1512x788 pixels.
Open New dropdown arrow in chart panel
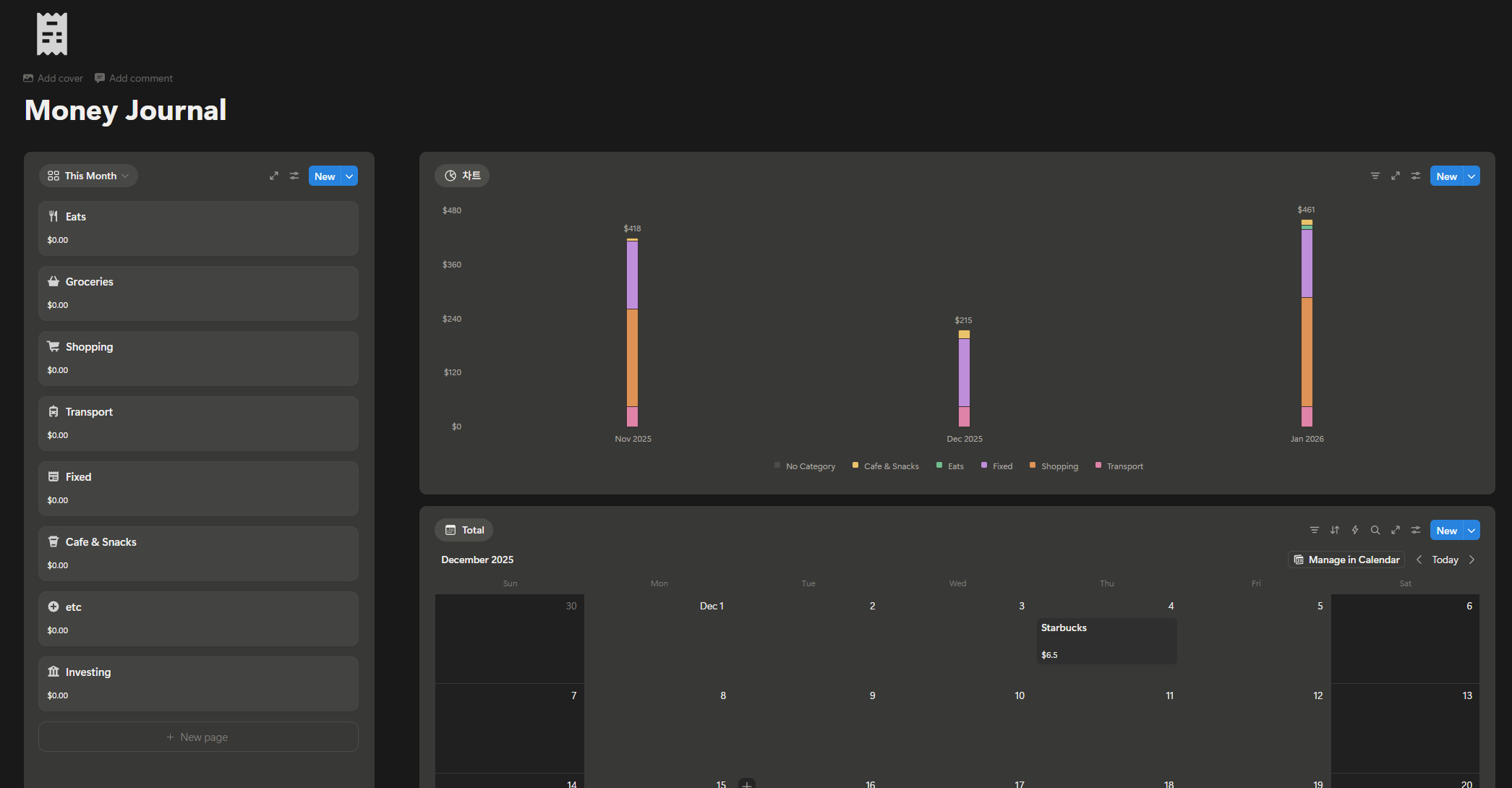[x=1472, y=176]
